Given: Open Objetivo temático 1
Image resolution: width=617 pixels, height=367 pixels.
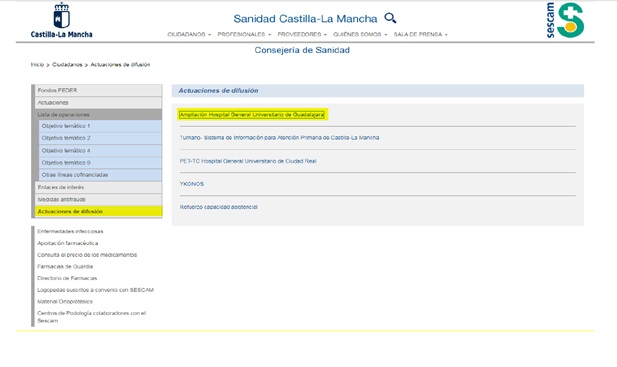Looking at the screenshot, I should [100, 126].
